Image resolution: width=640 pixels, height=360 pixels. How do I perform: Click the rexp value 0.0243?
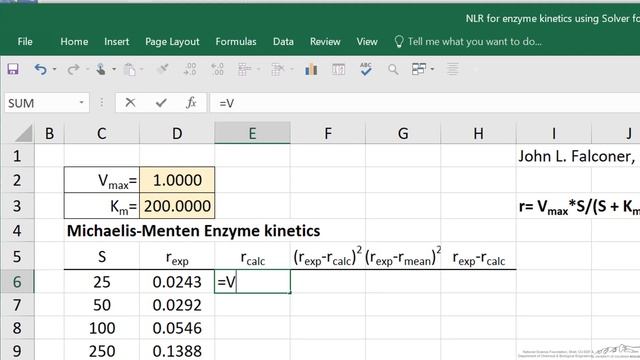(x=177, y=282)
